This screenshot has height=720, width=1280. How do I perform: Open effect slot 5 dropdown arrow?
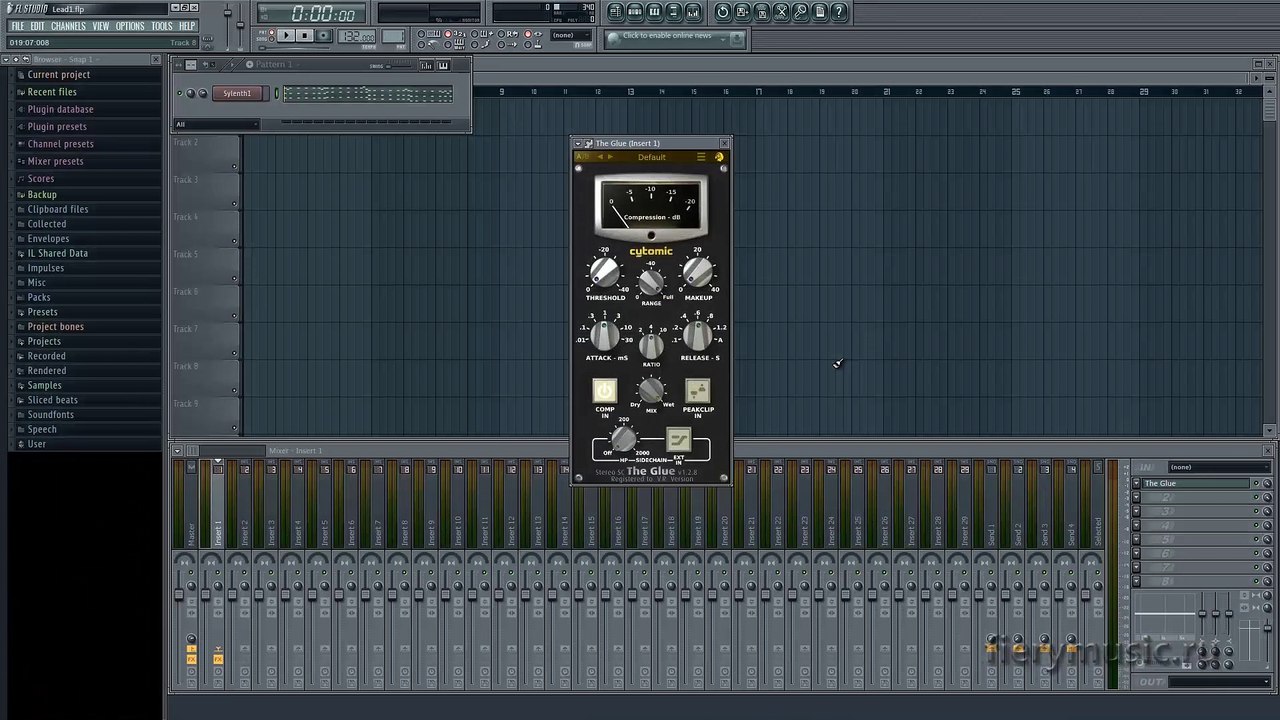1136,539
